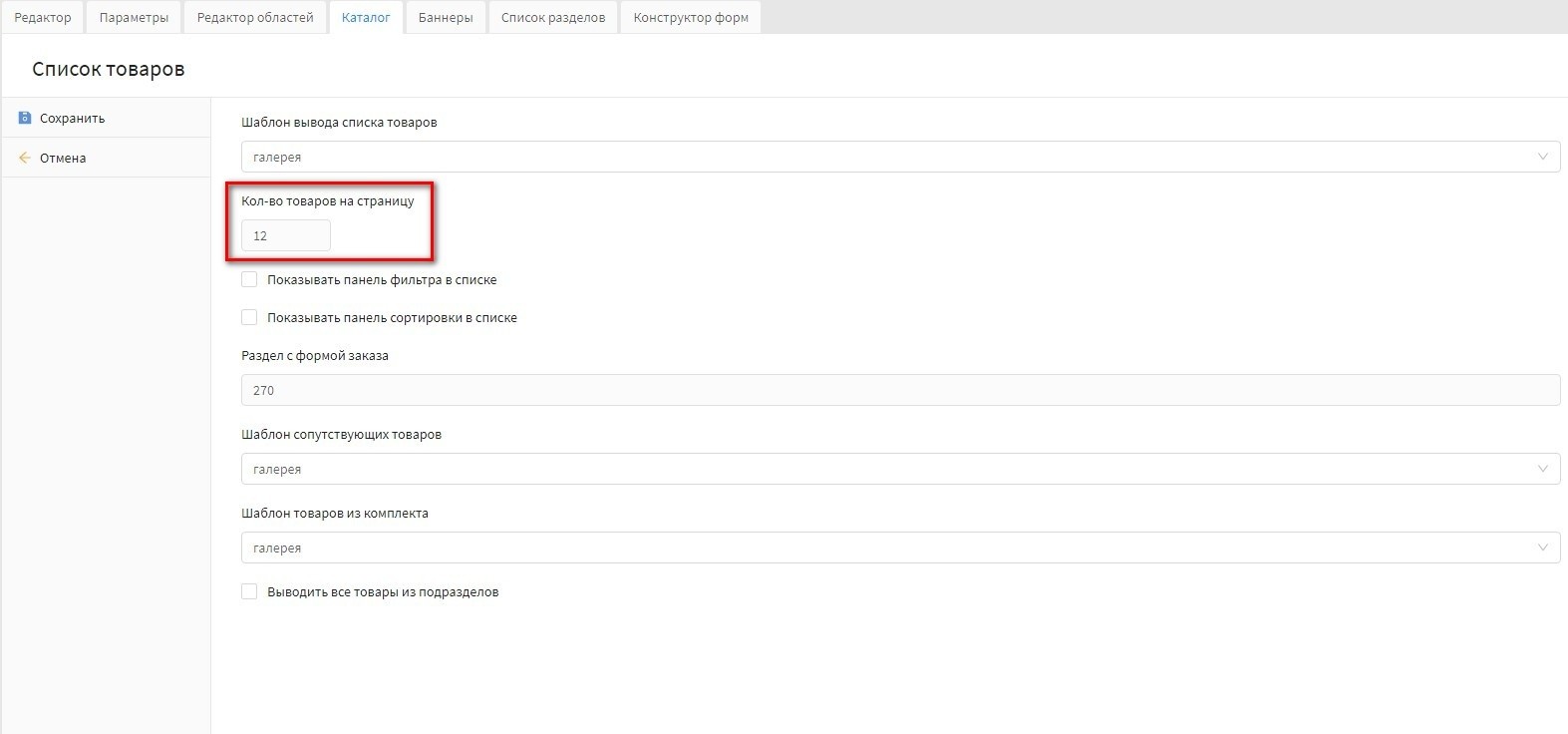Check show all products from subsections

[x=249, y=592]
